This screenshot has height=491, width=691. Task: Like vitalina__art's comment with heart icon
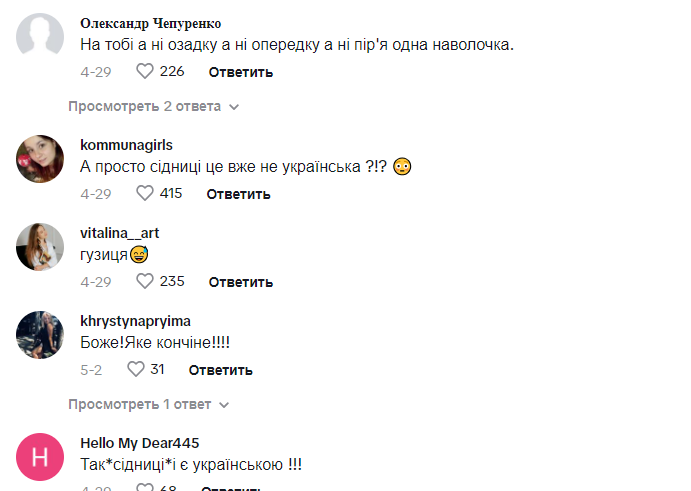tap(145, 281)
